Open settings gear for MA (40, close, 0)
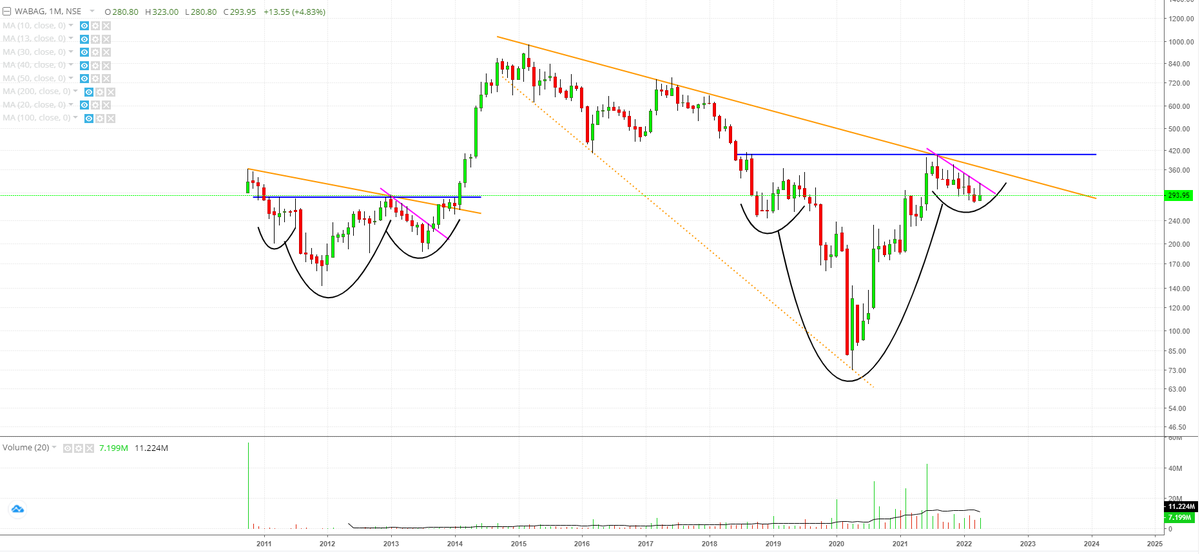Image resolution: width=1200 pixels, height=554 pixels. point(95,65)
